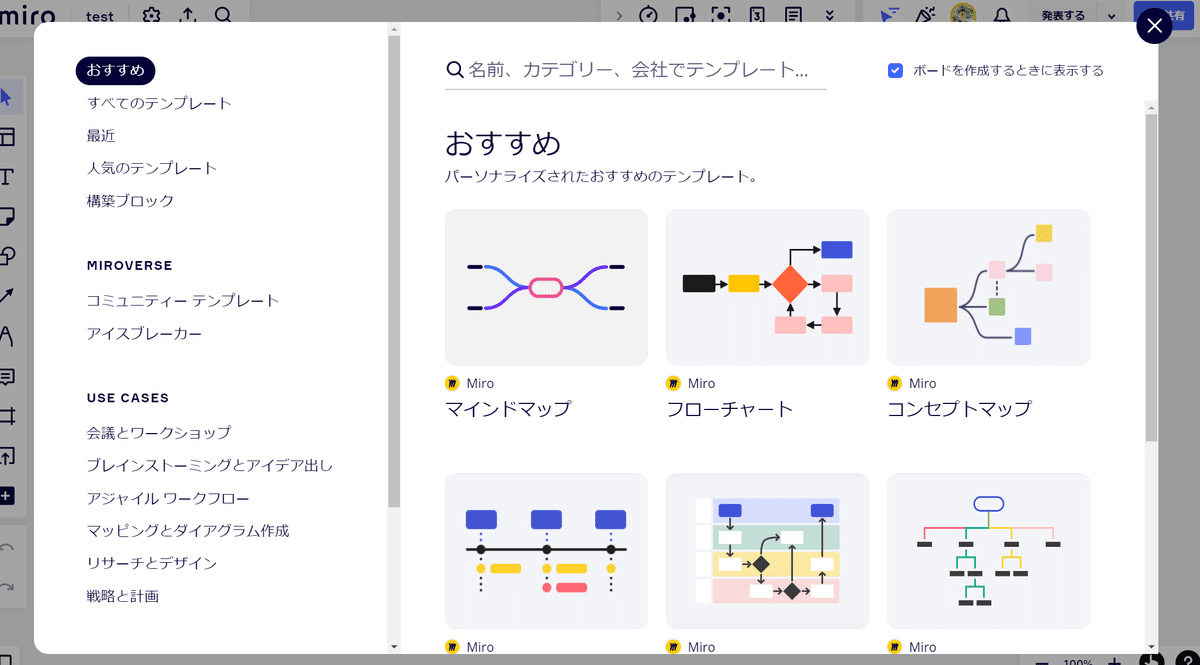The width and height of the screenshot is (1200, 665).
Task: Close the template picker dialog
Action: 1155,26
